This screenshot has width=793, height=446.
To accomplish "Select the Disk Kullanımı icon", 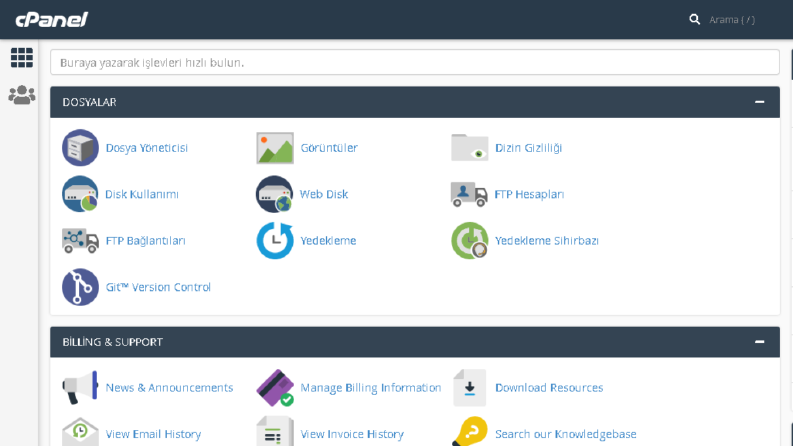I will tap(80, 194).
